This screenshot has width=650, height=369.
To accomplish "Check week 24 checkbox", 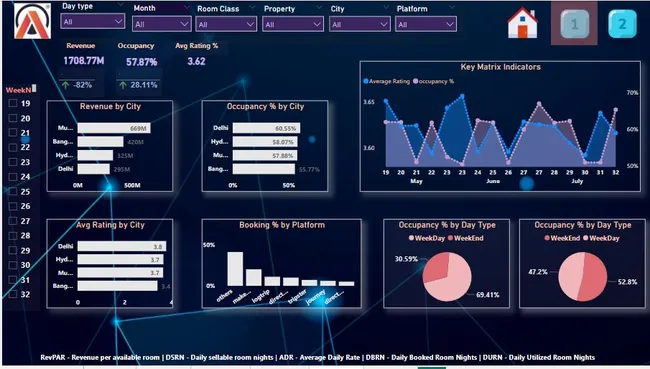I will [x=13, y=177].
